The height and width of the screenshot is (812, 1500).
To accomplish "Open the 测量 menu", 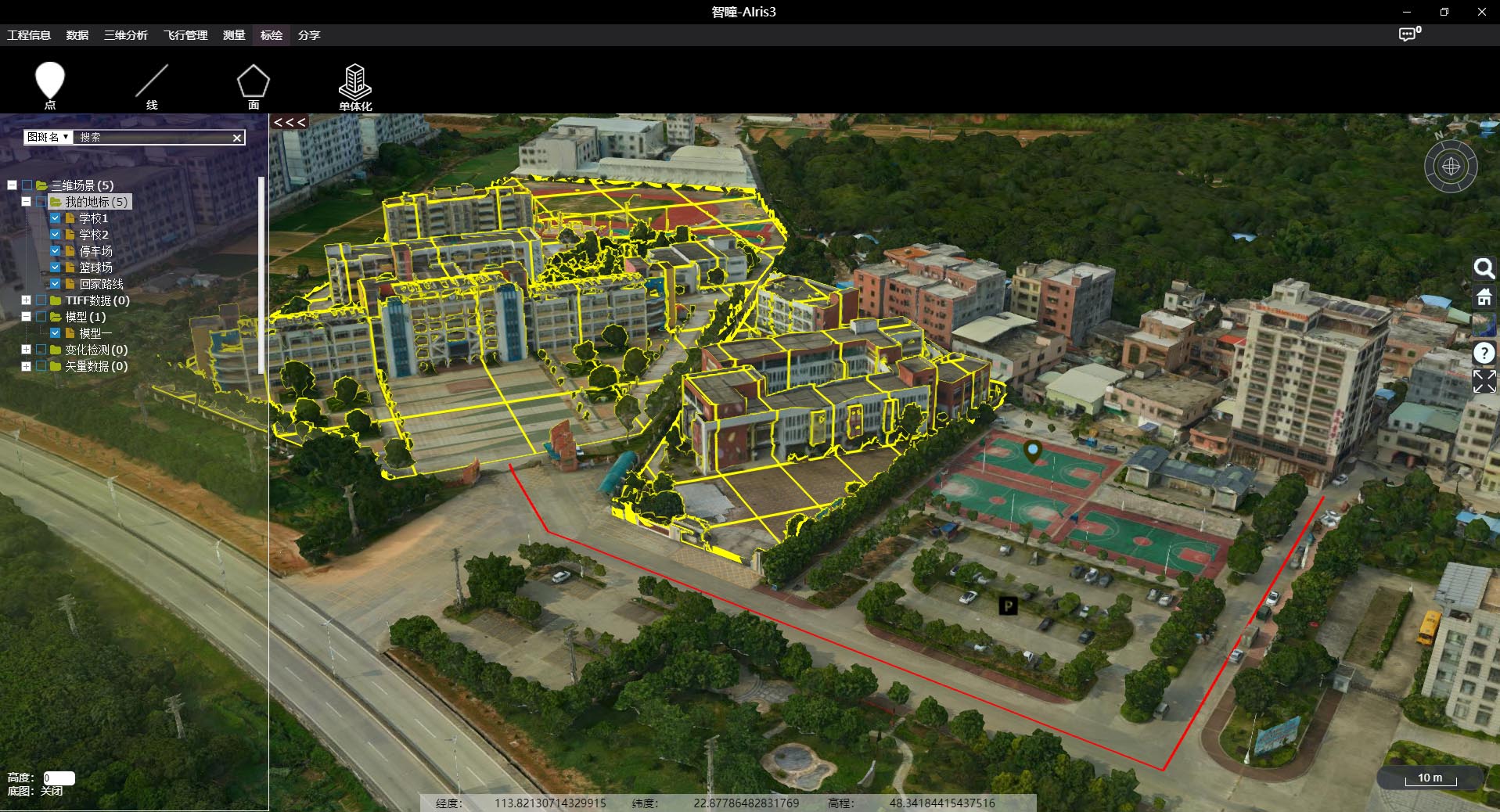I will pos(234,35).
